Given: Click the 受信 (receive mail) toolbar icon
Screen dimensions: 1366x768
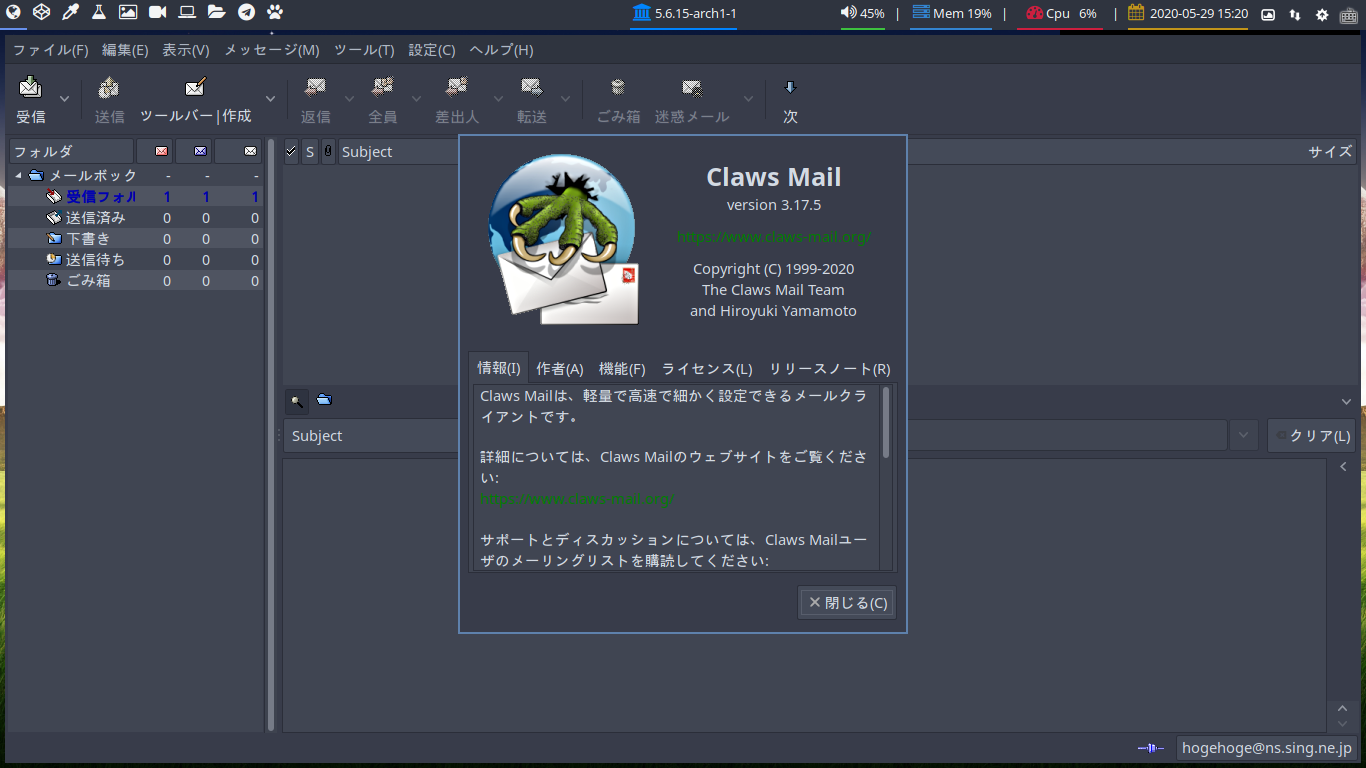Looking at the screenshot, I should click(31, 87).
